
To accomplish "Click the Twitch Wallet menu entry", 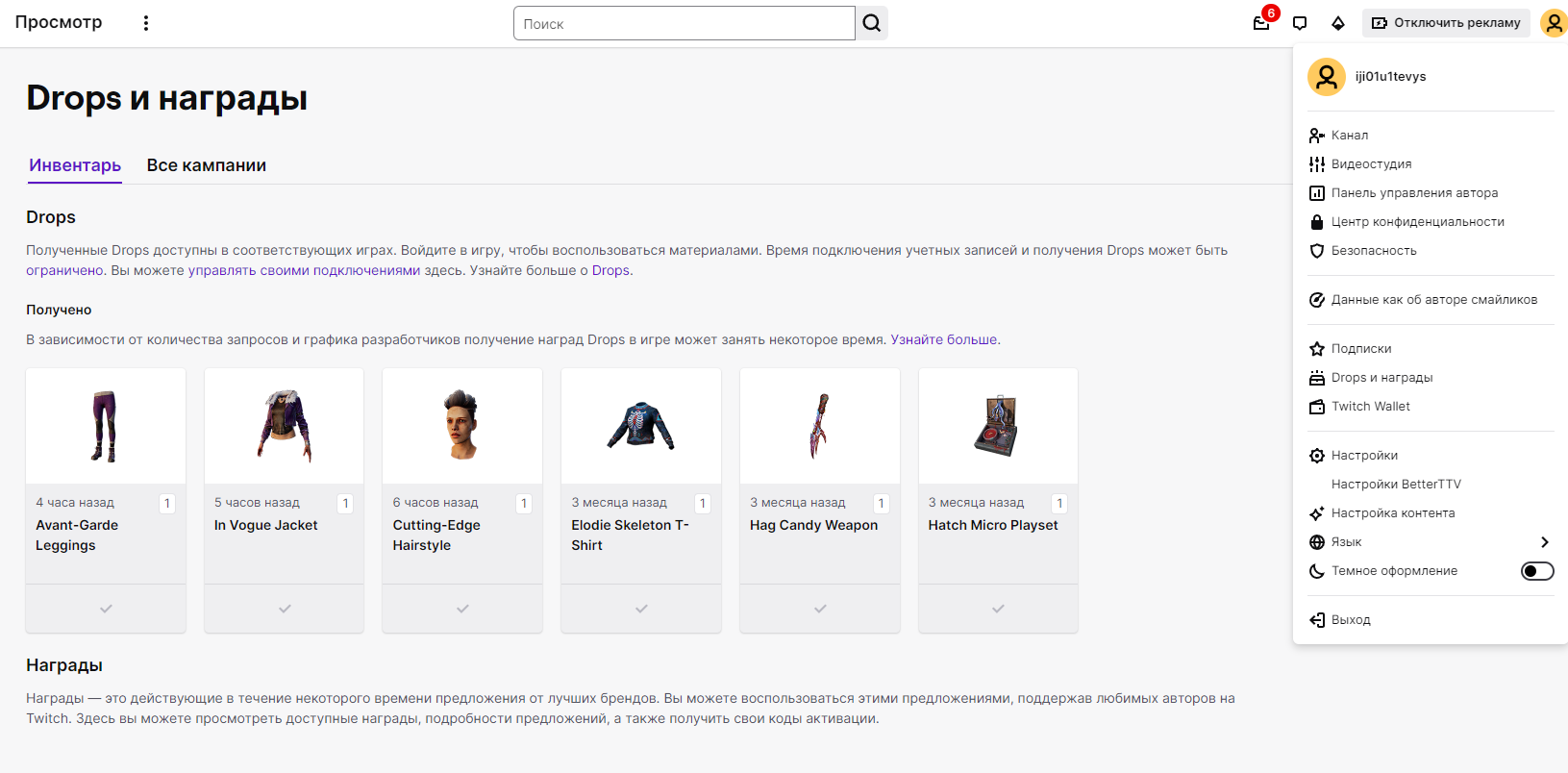I will point(1370,407).
